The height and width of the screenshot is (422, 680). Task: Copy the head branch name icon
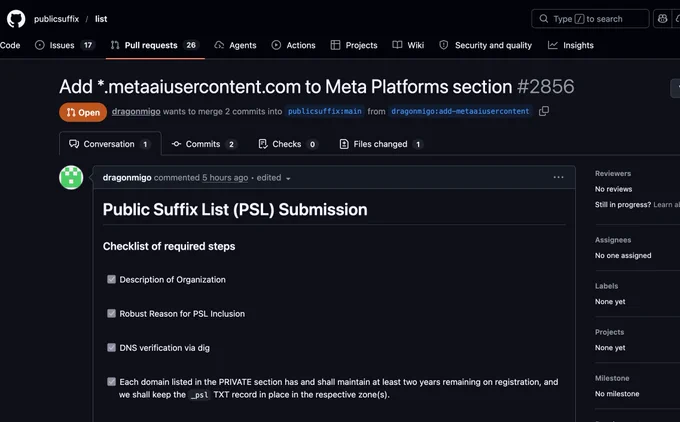544,111
